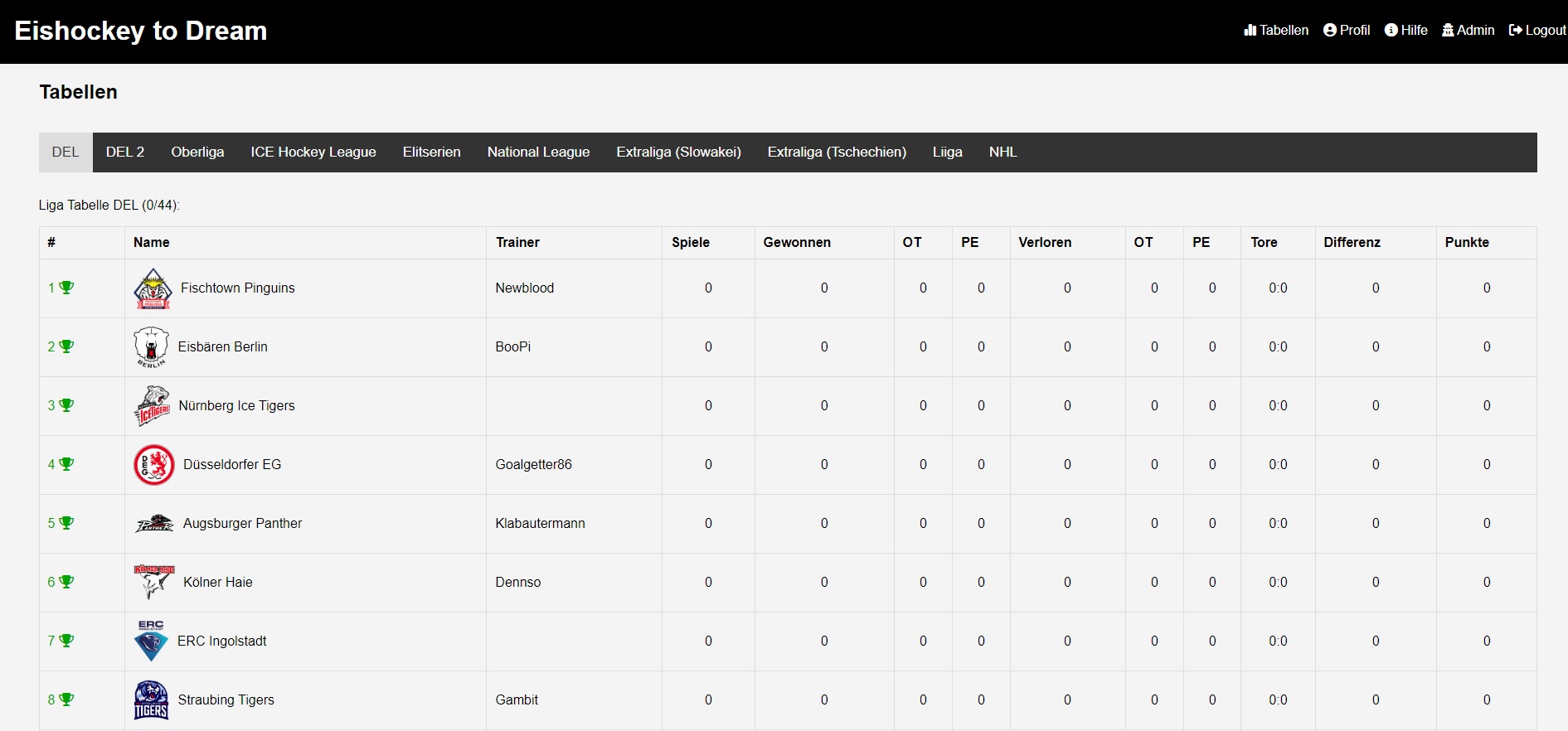This screenshot has width=1568, height=731.
Task: Select the ICE Hockey League tab
Action: [x=313, y=152]
